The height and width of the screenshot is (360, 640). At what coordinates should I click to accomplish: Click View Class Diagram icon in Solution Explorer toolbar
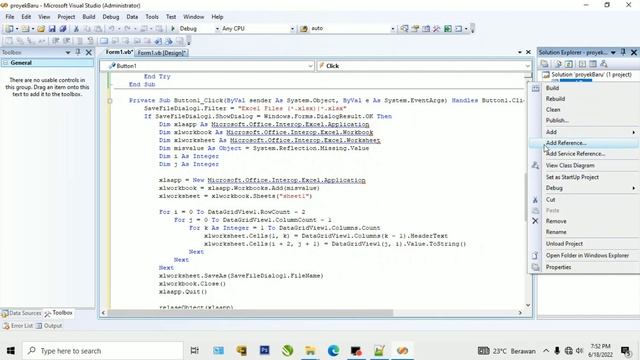604,64
